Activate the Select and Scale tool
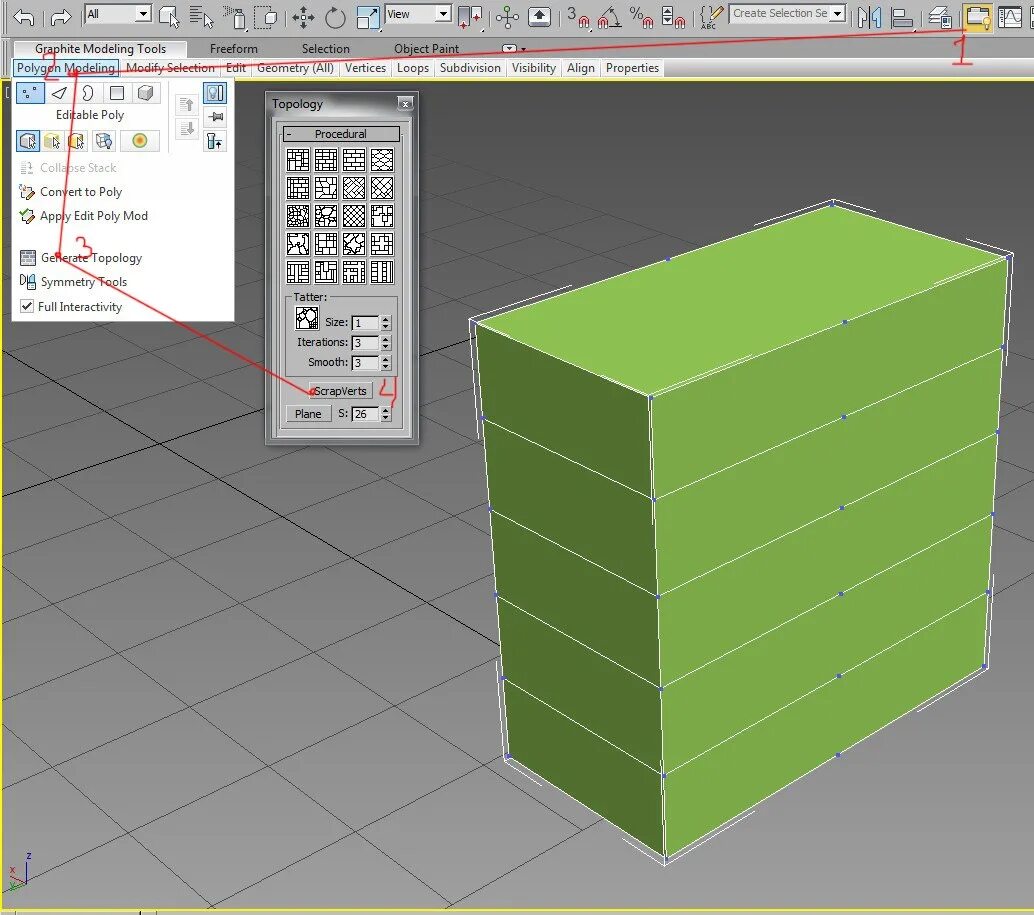 (x=368, y=17)
